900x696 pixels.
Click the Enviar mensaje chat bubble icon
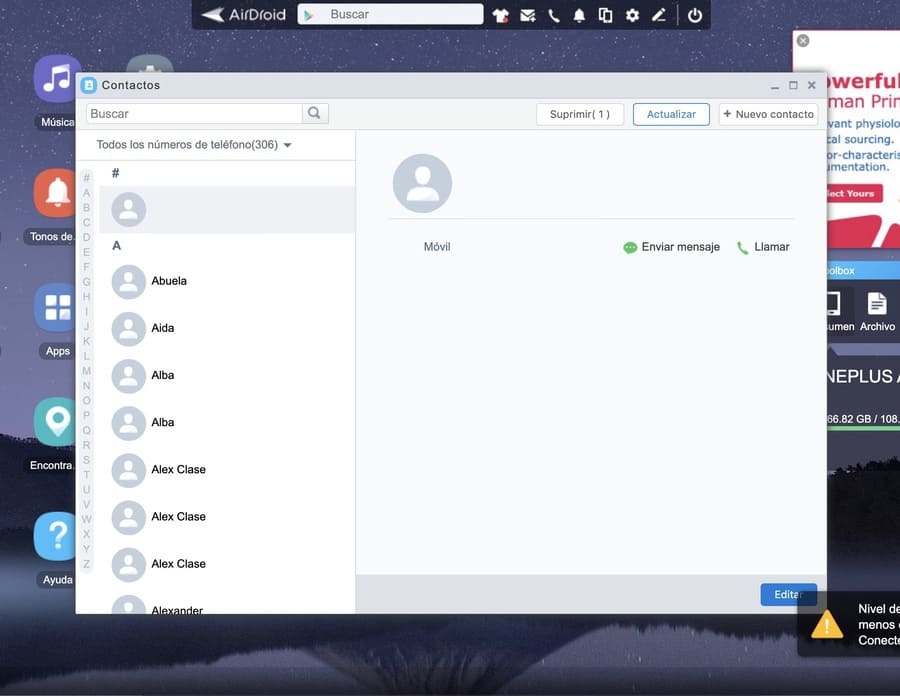pos(630,247)
